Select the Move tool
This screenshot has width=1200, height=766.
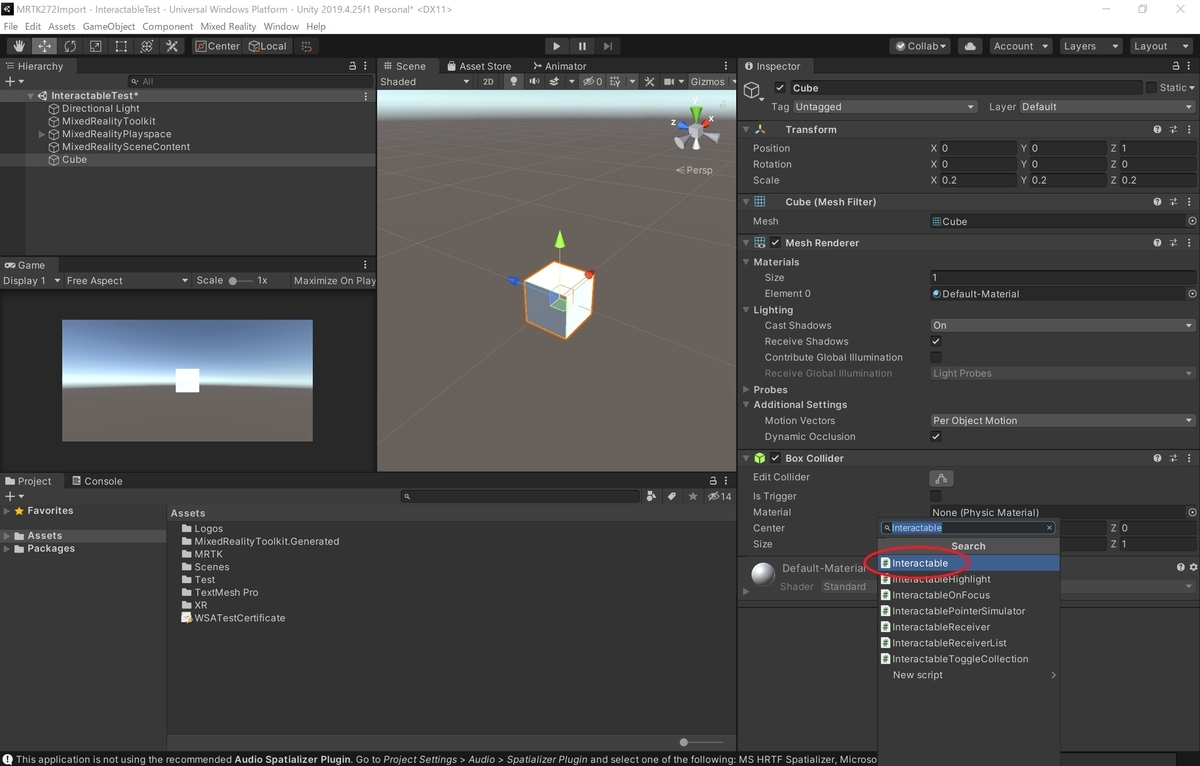click(45, 46)
